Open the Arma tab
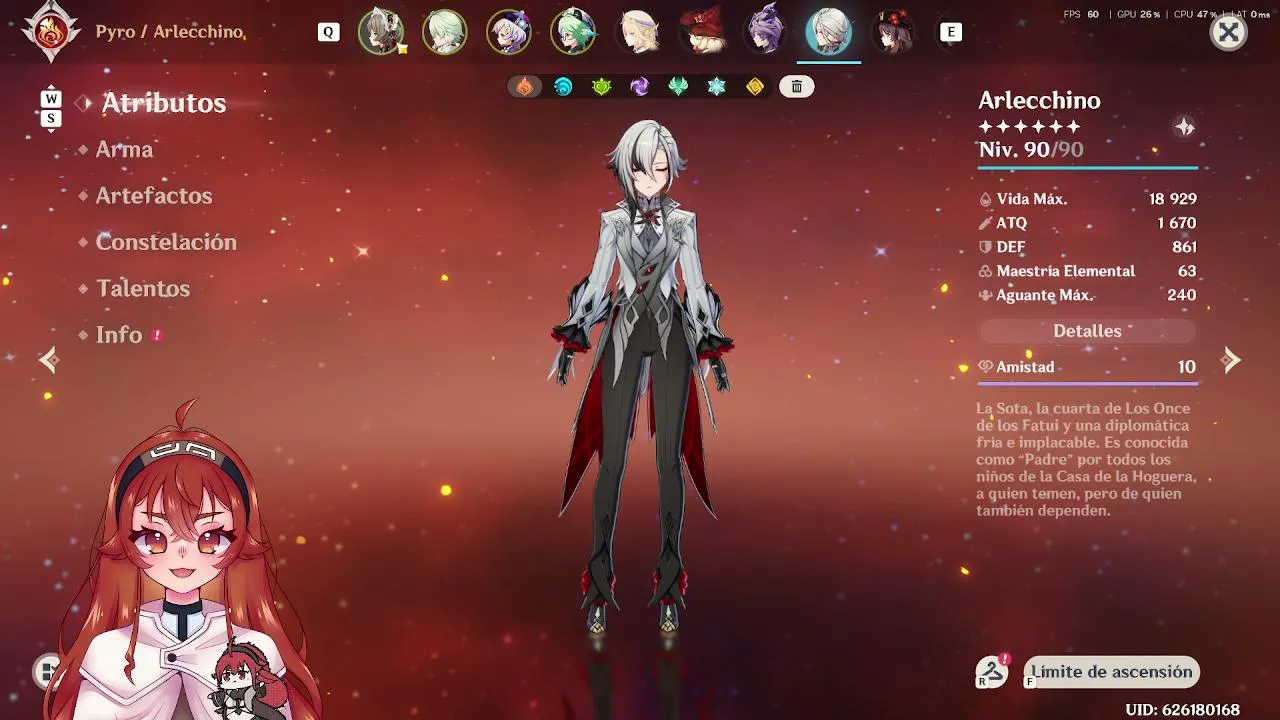The width and height of the screenshot is (1280, 720). point(124,149)
